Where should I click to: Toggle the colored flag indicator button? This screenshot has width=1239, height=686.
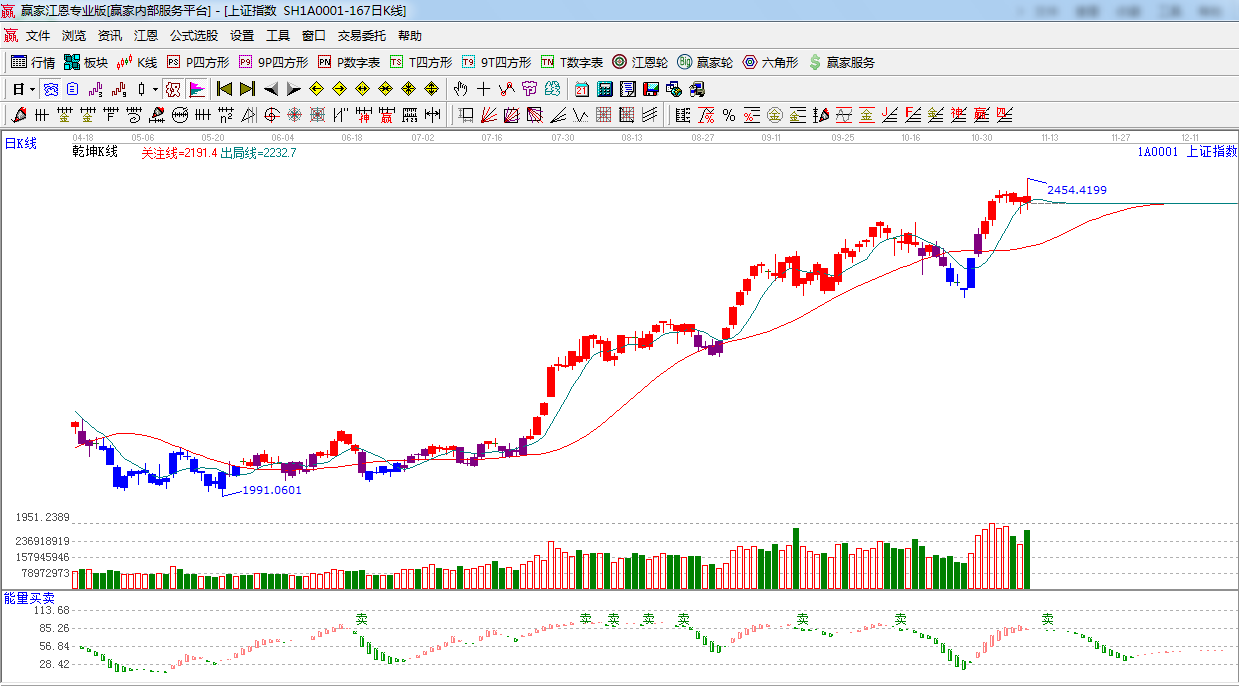(197, 89)
